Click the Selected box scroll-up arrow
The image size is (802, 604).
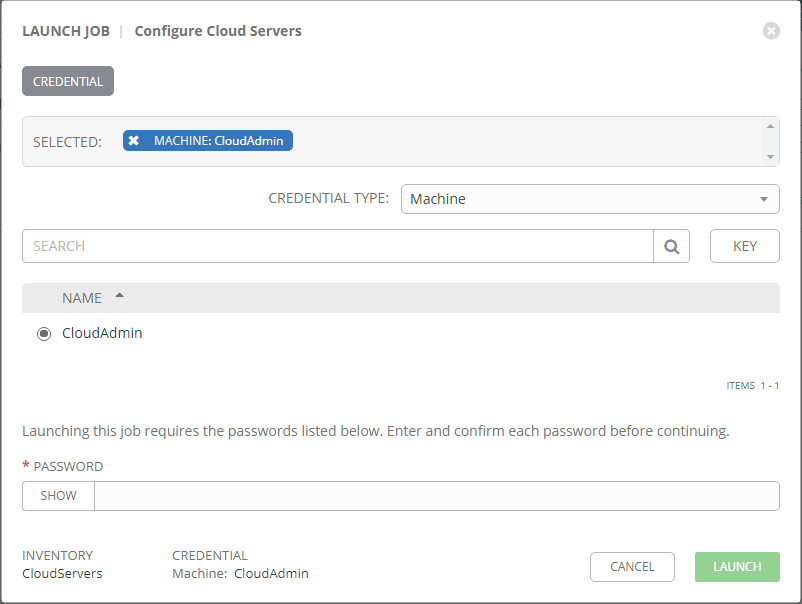pyautogui.click(x=770, y=126)
